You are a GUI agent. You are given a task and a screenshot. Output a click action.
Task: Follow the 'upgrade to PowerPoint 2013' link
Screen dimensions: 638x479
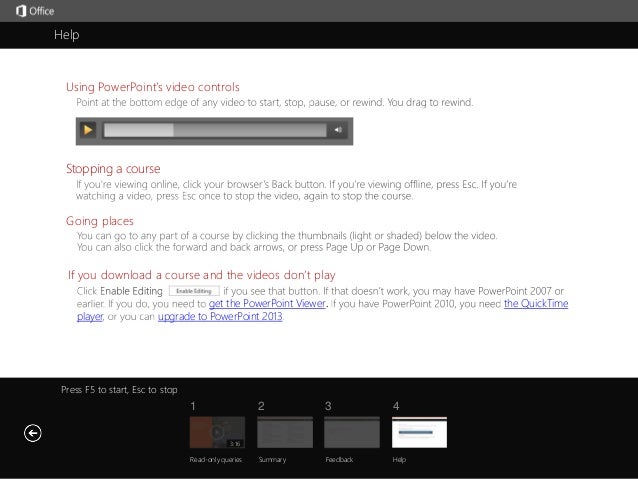pyautogui.click(x=220, y=317)
